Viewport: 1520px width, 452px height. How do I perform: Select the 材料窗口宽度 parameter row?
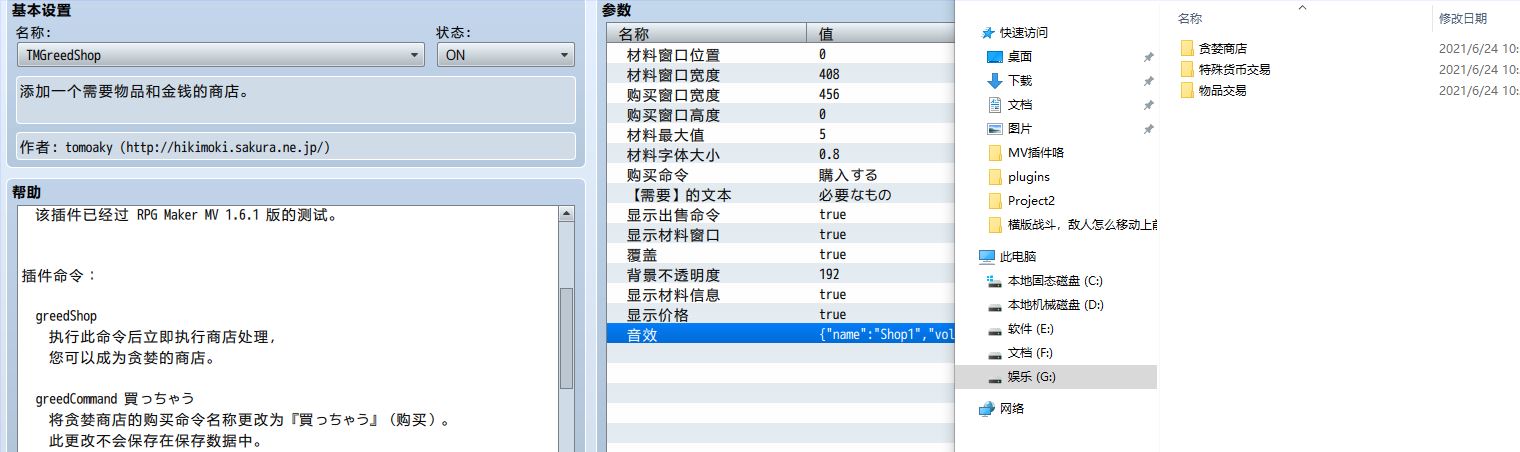click(x=781, y=75)
